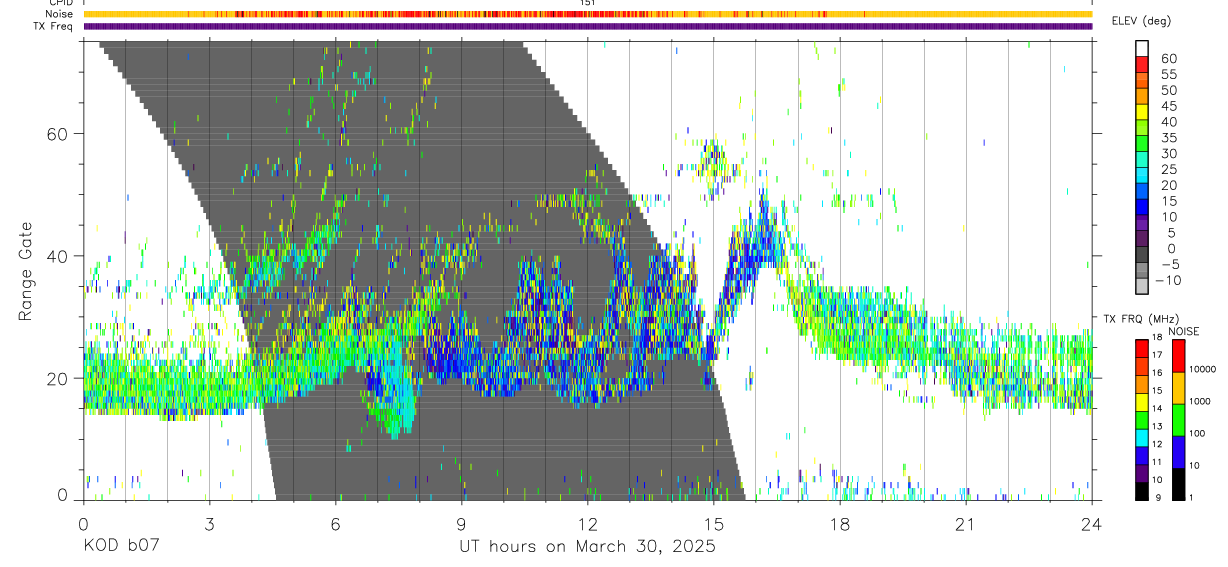Click the cyan 12 MHz segment of TX FRQ bar
The image size is (1228, 567).
click(x=1142, y=438)
